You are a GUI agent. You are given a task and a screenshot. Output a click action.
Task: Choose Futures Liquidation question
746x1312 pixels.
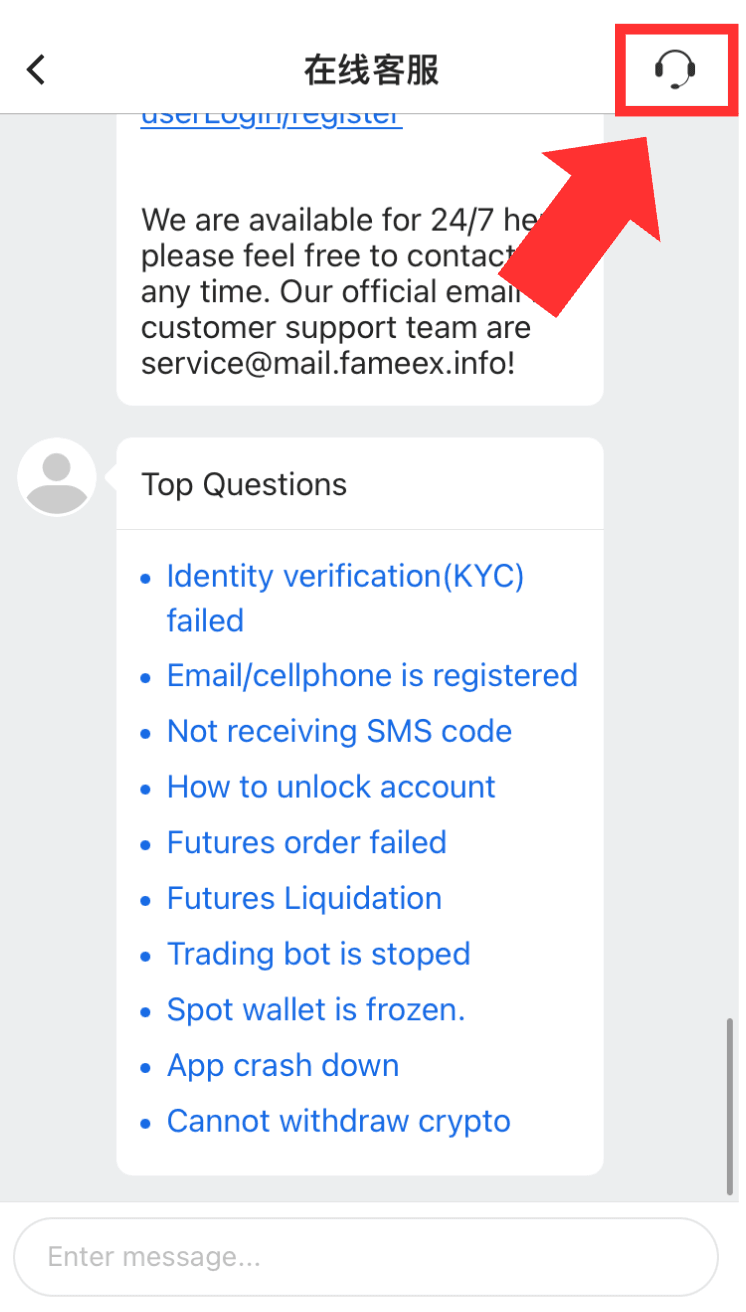tap(304, 898)
